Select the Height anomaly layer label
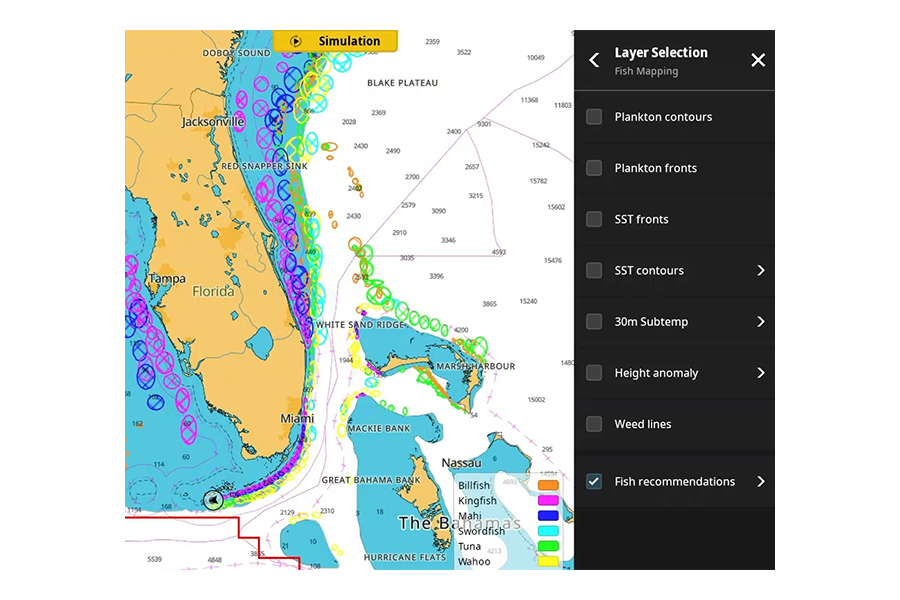This screenshot has height=600, width=900. 656,373
